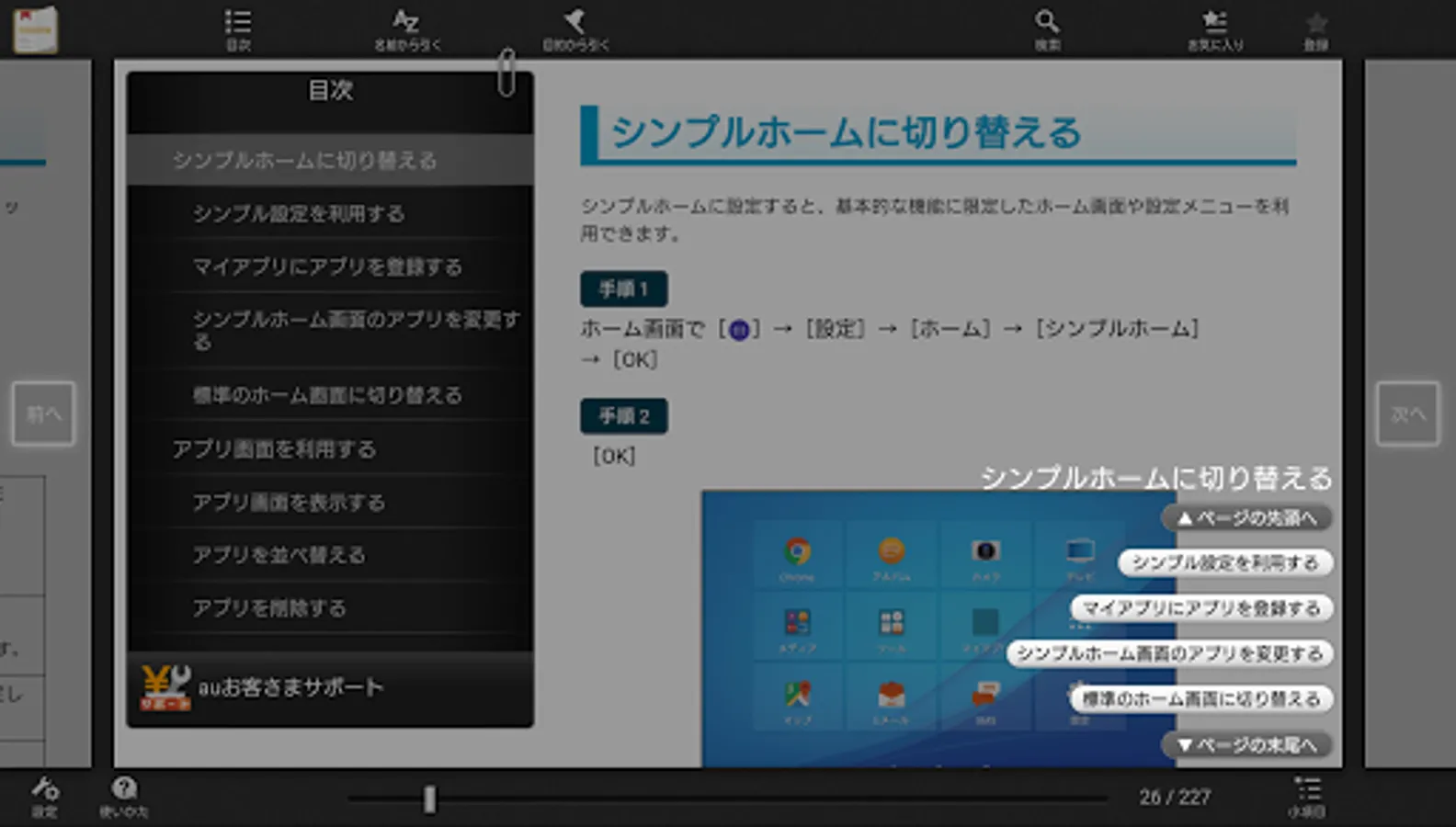Click the 手順1 step label
Image resolution: width=1456 pixels, height=827 pixels.
pos(624,289)
